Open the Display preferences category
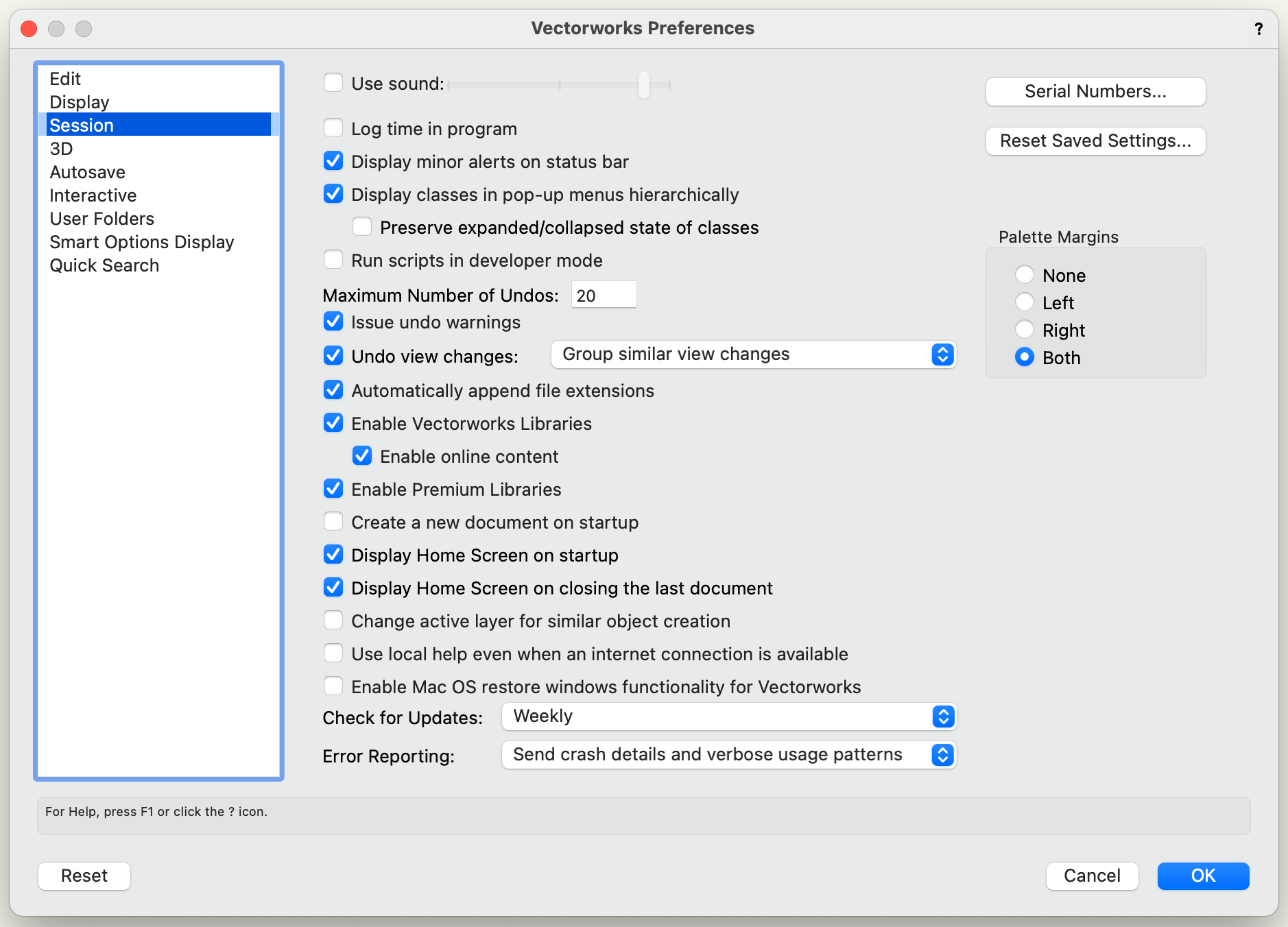Viewport: 1288px width, 927px height. 159,102
